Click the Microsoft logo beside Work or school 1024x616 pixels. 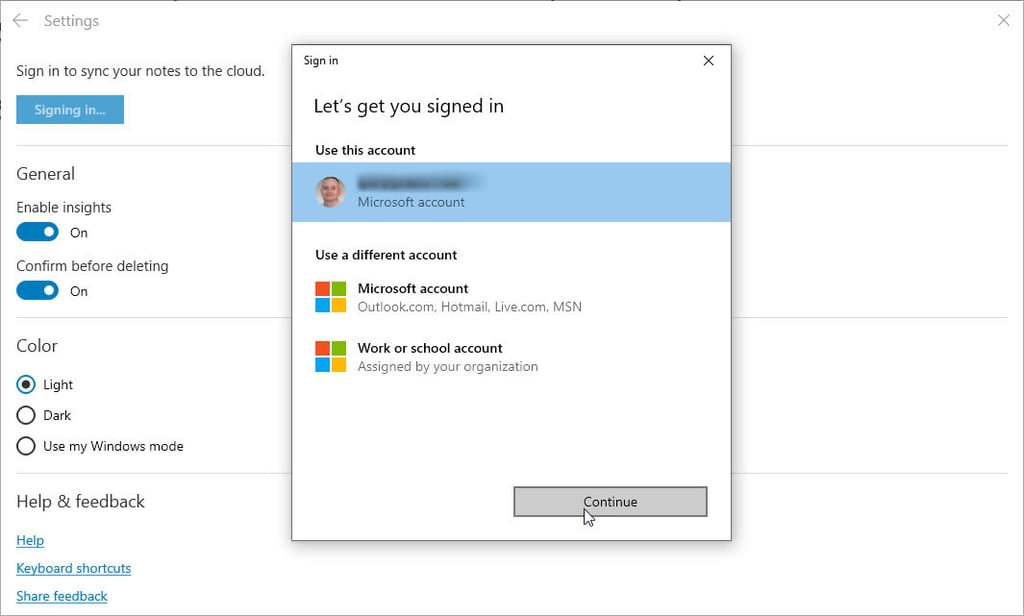[x=330, y=357]
